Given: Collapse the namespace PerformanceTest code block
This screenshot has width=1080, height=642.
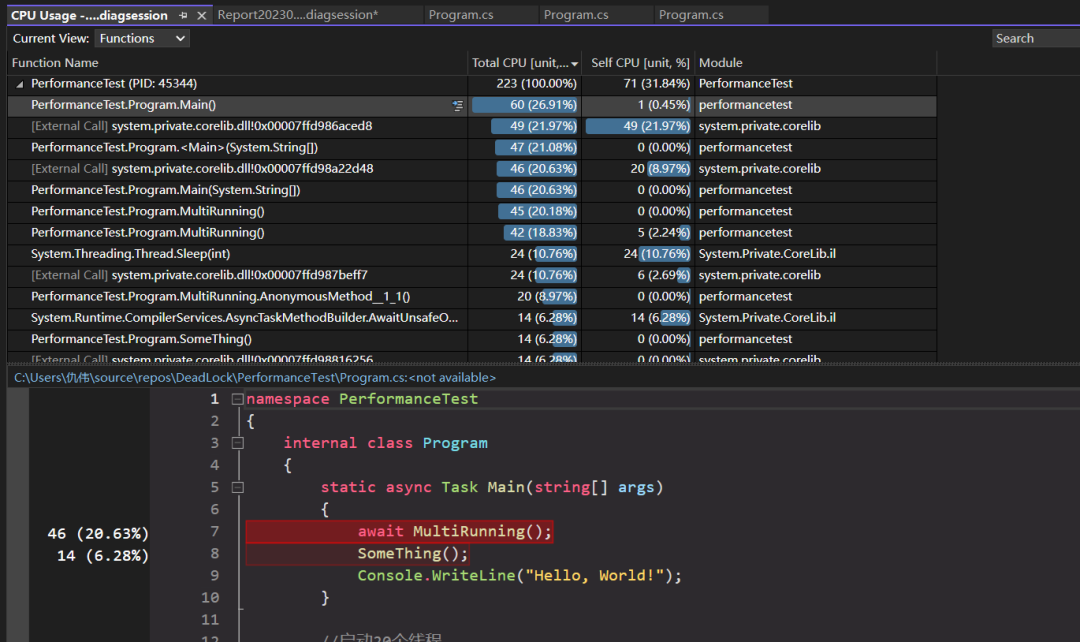Looking at the screenshot, I should (x=238, y=399).
